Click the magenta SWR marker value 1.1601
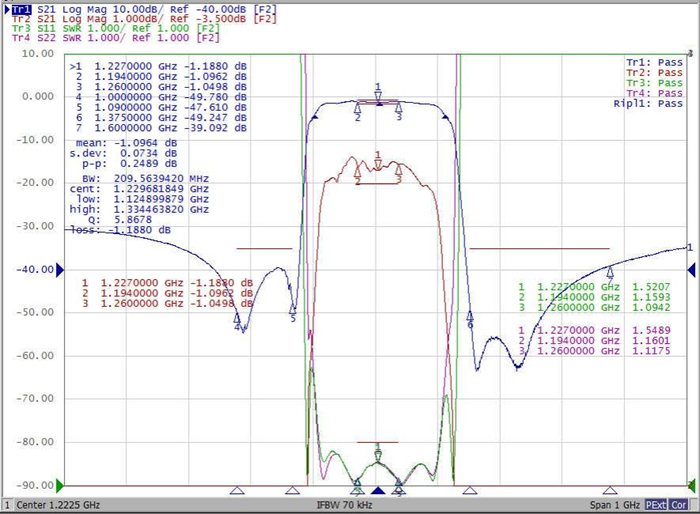Image resolution: width=700 pixels, height=514 pixels. (651, 341)
